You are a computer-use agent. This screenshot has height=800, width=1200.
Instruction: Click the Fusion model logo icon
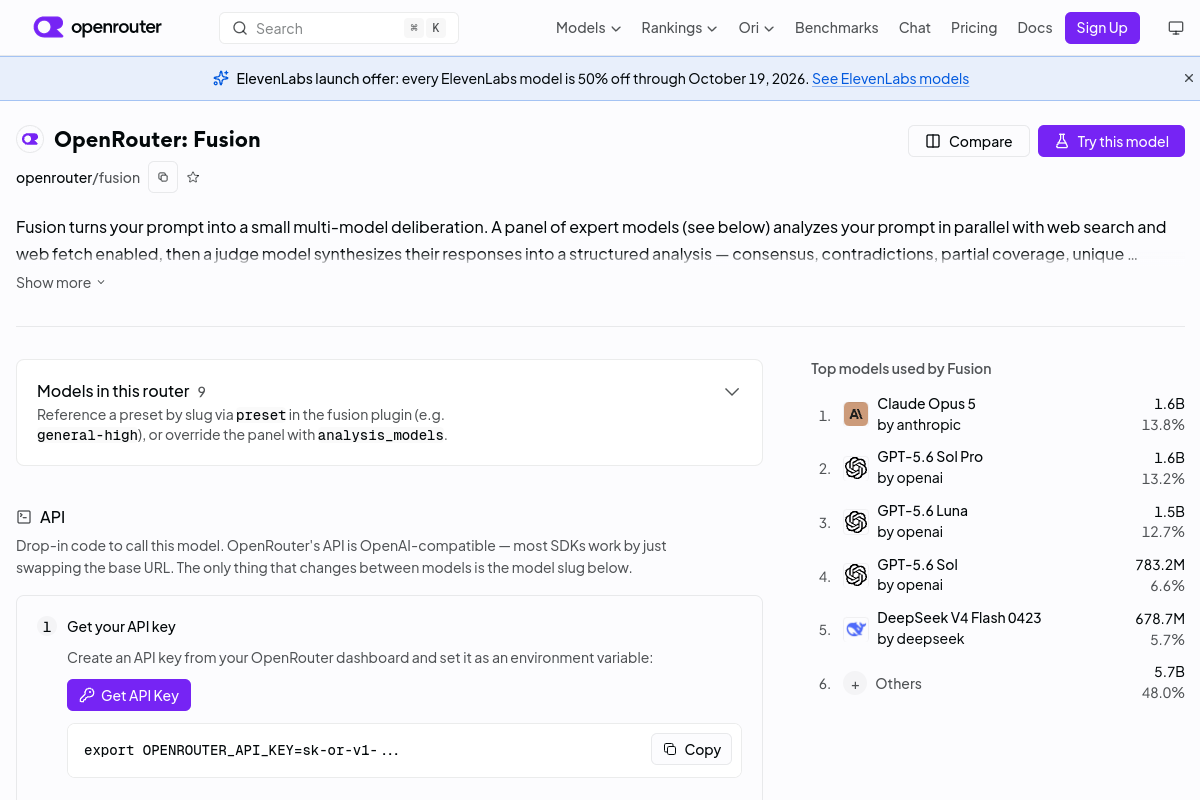30,139
